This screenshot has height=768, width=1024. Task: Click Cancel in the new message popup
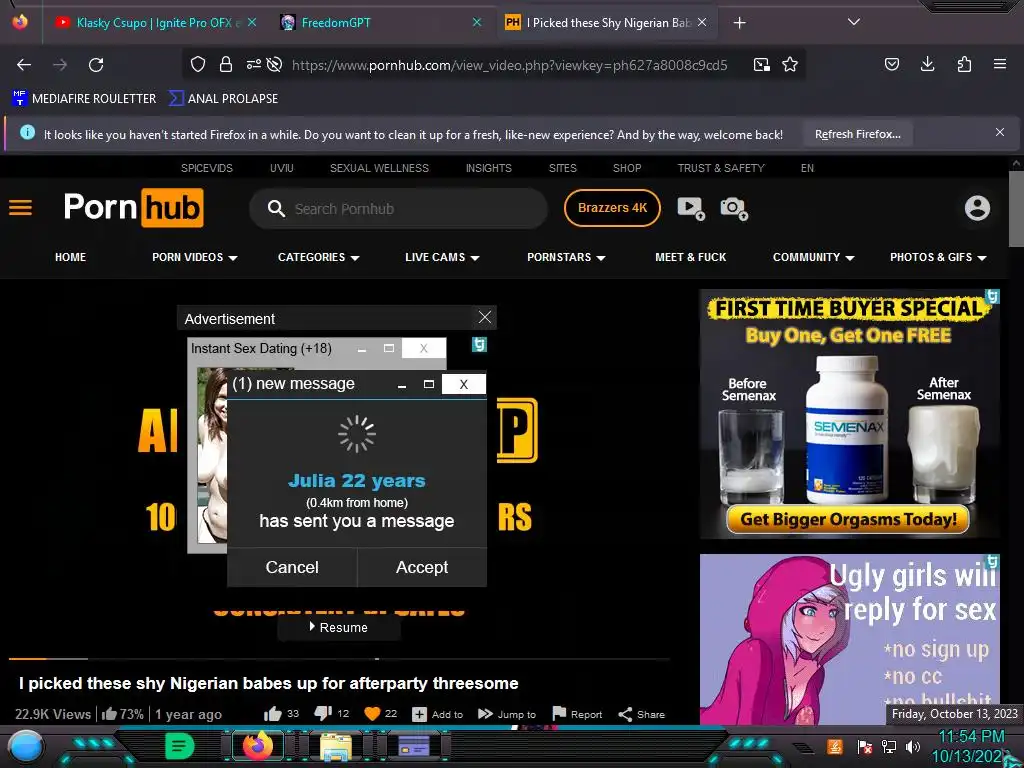pos(292,567)
